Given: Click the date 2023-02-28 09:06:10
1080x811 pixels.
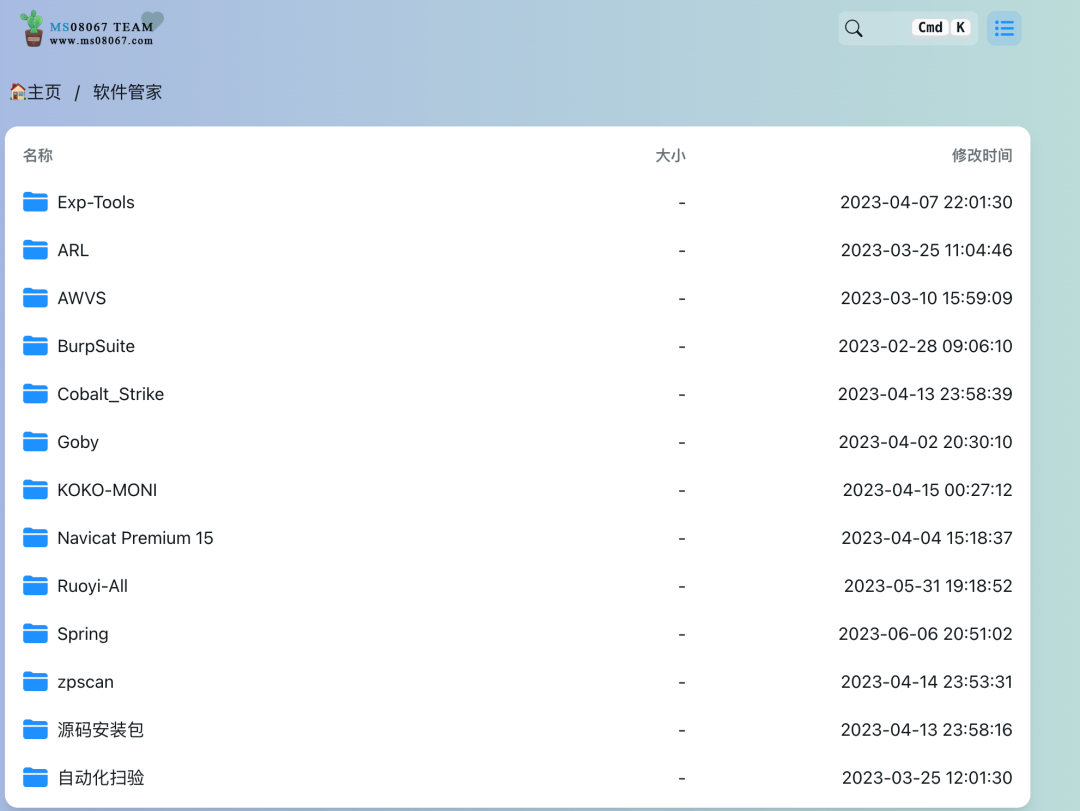Looking at the screenshot, I should pos(925,346).
